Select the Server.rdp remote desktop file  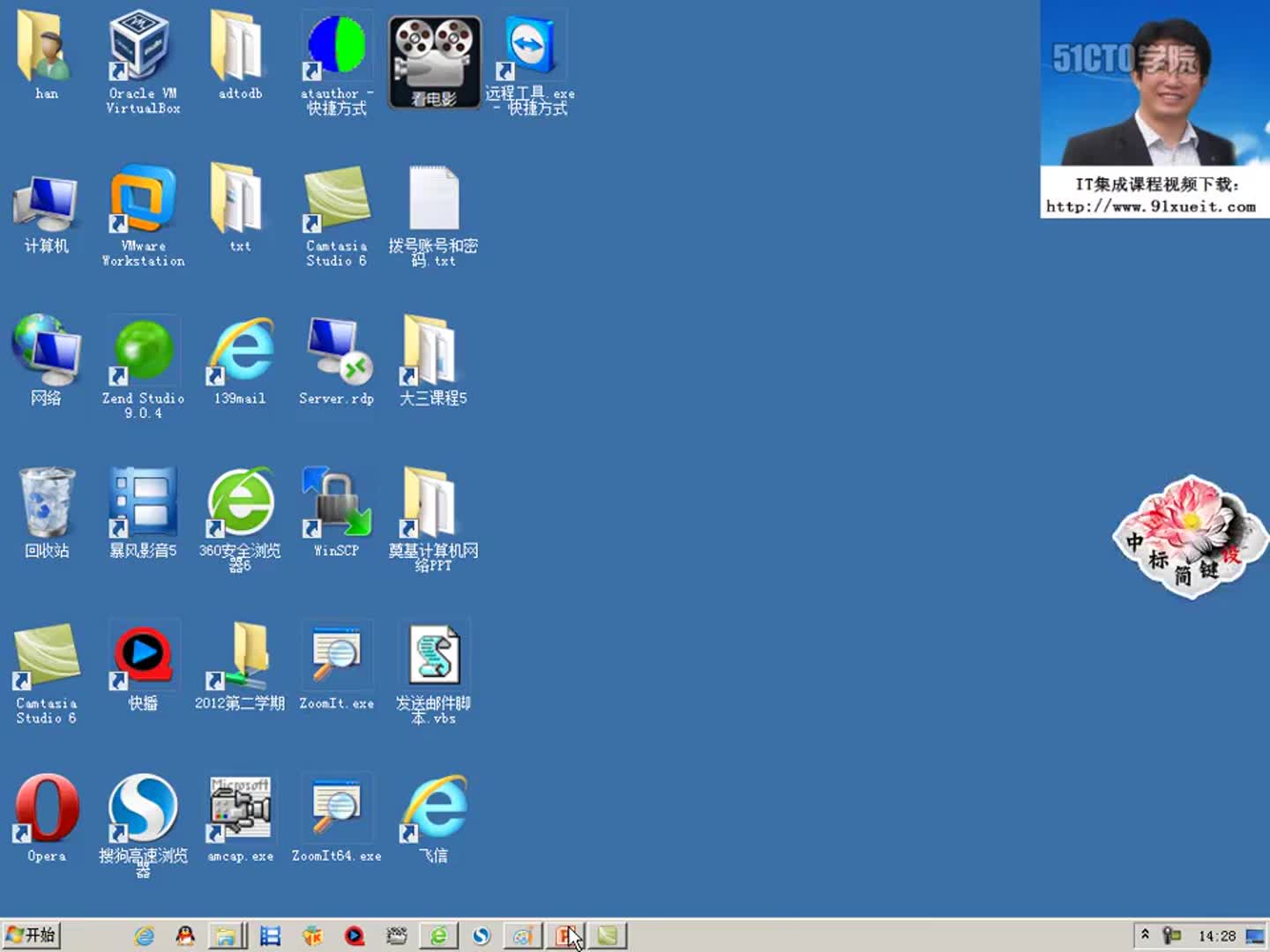coord(336,361)
